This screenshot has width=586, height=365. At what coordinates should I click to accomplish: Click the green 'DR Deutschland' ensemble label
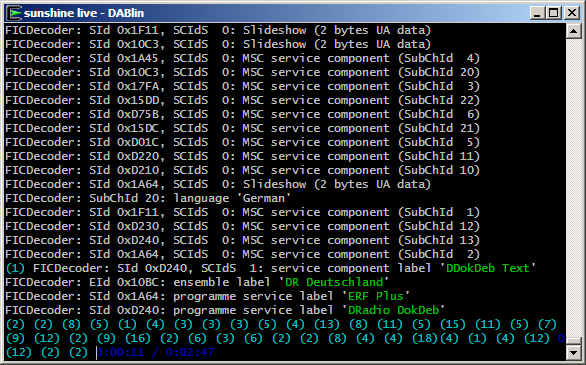(x=334, y=282)
